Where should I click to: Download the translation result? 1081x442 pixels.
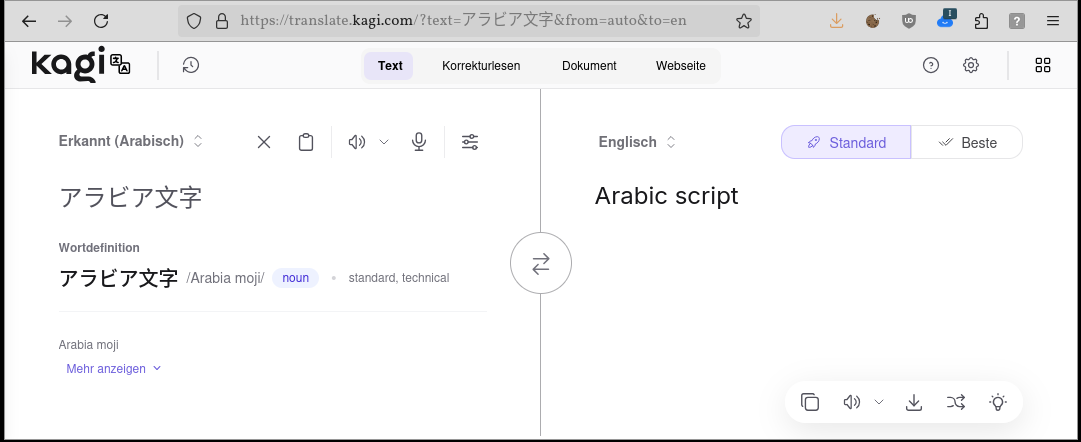[913, 402]
